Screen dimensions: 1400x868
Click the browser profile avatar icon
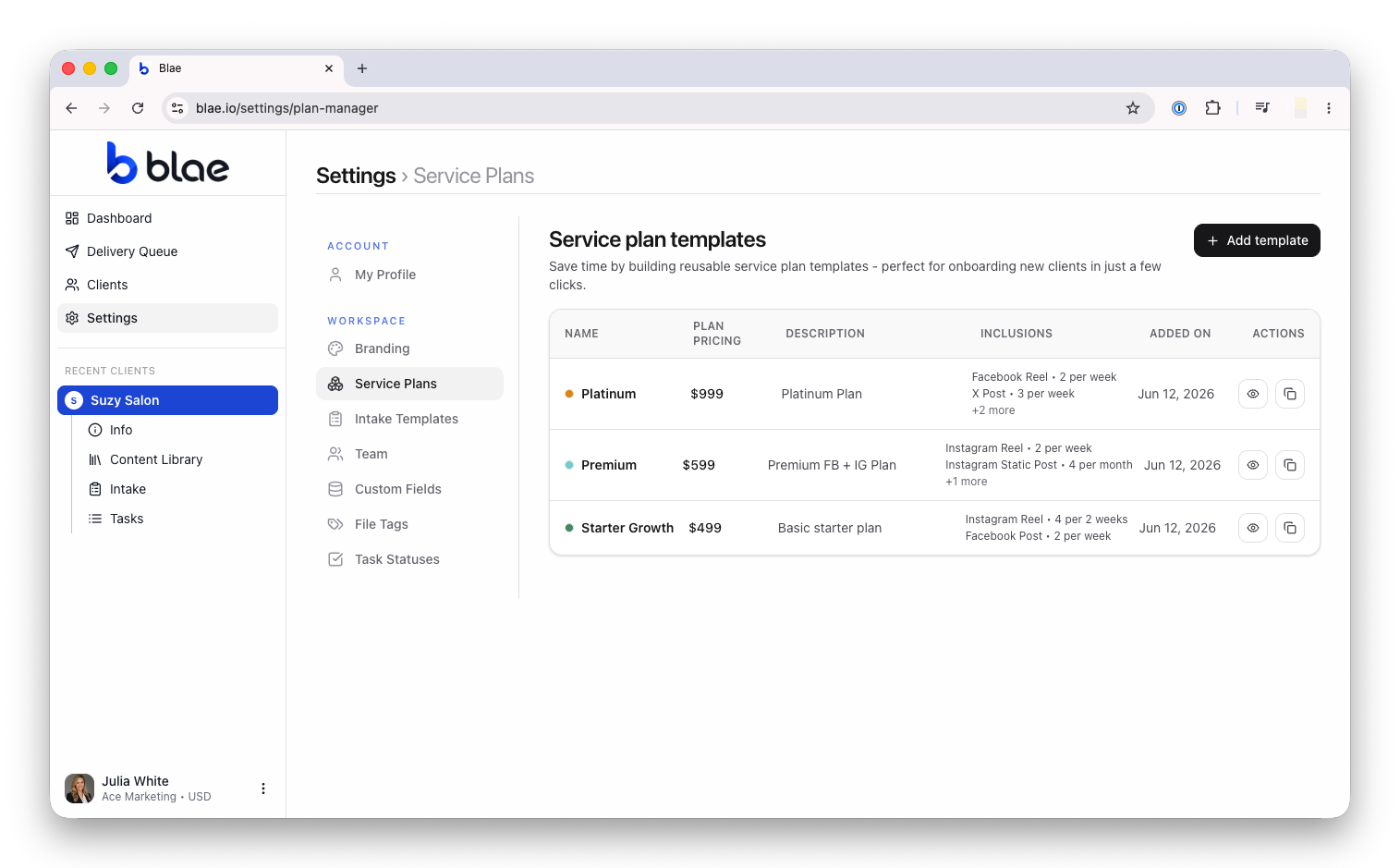click(1300, 108)
